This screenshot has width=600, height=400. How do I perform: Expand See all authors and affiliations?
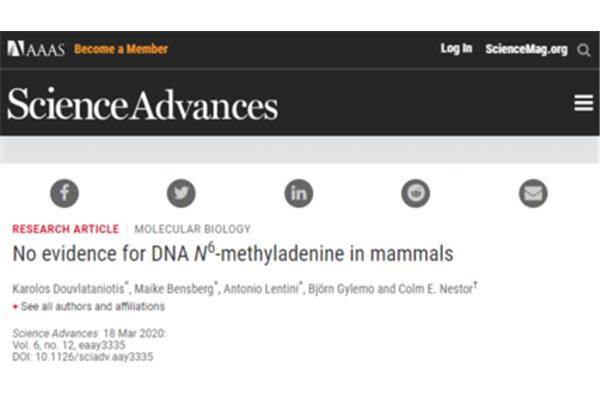click(89, 307)
